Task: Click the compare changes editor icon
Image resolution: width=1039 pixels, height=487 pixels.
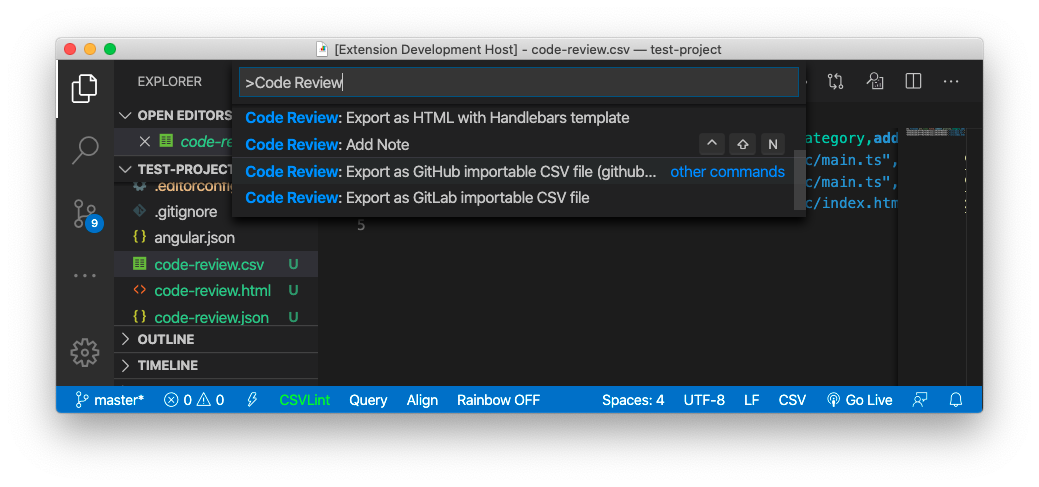Action: point(836,81)
